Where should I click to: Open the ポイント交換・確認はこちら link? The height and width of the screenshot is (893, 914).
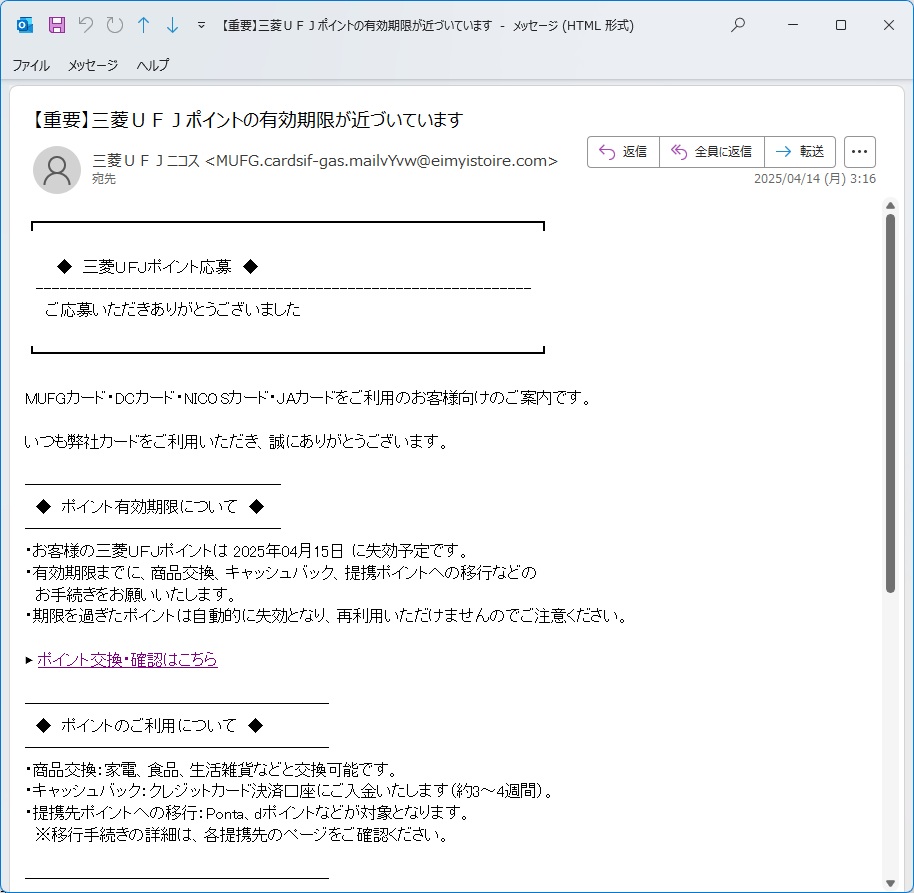[x=127, y=659]
